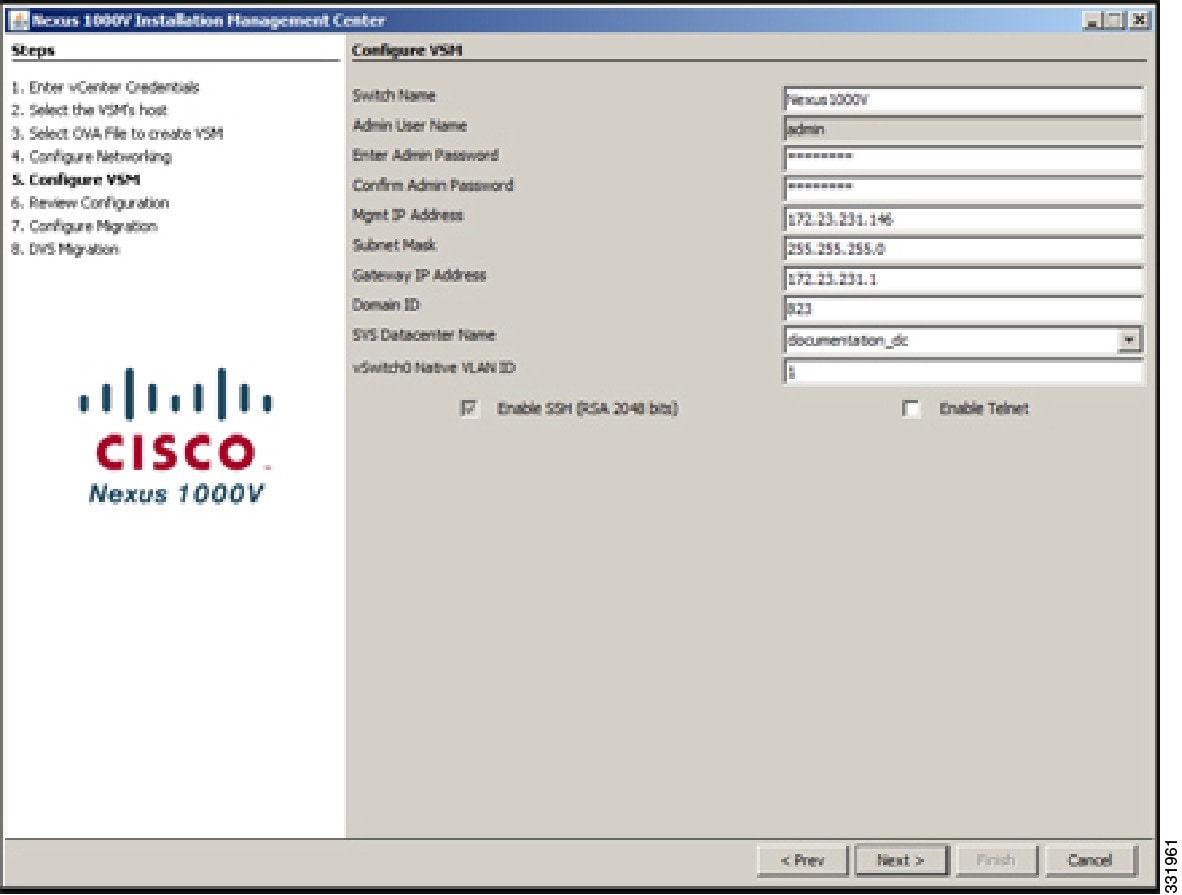This screenshot has width=1182, height=895.
Task: Click the greyed-out Finish button
Action: click(996, 860)
